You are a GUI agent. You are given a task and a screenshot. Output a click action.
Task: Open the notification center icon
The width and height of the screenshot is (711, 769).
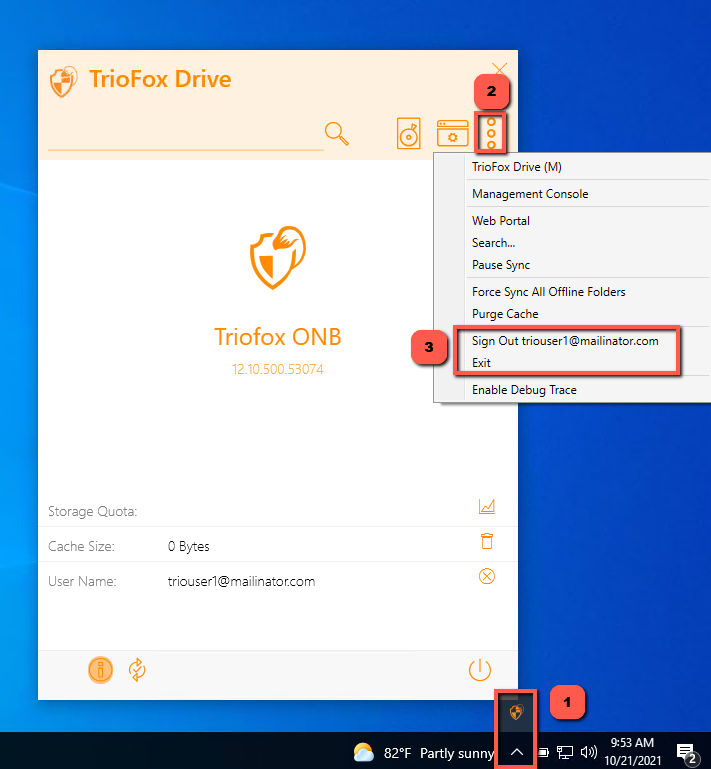tap(687, 753)
